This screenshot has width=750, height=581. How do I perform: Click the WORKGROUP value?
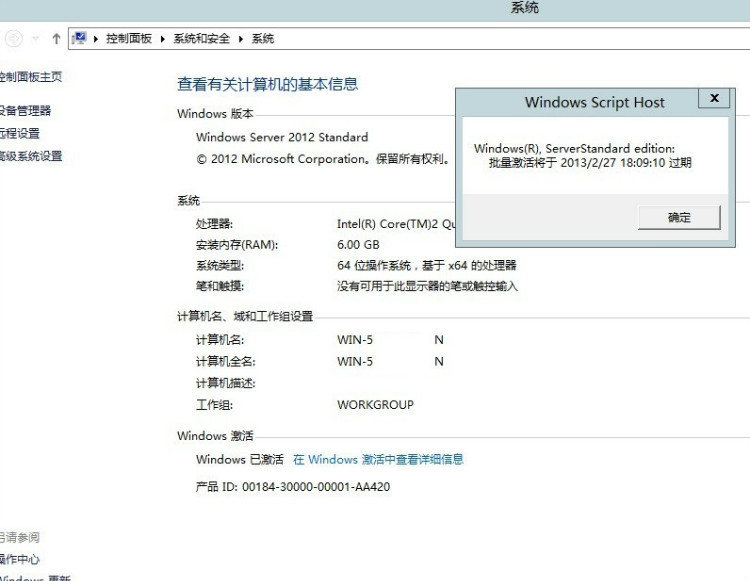point(375,405)
